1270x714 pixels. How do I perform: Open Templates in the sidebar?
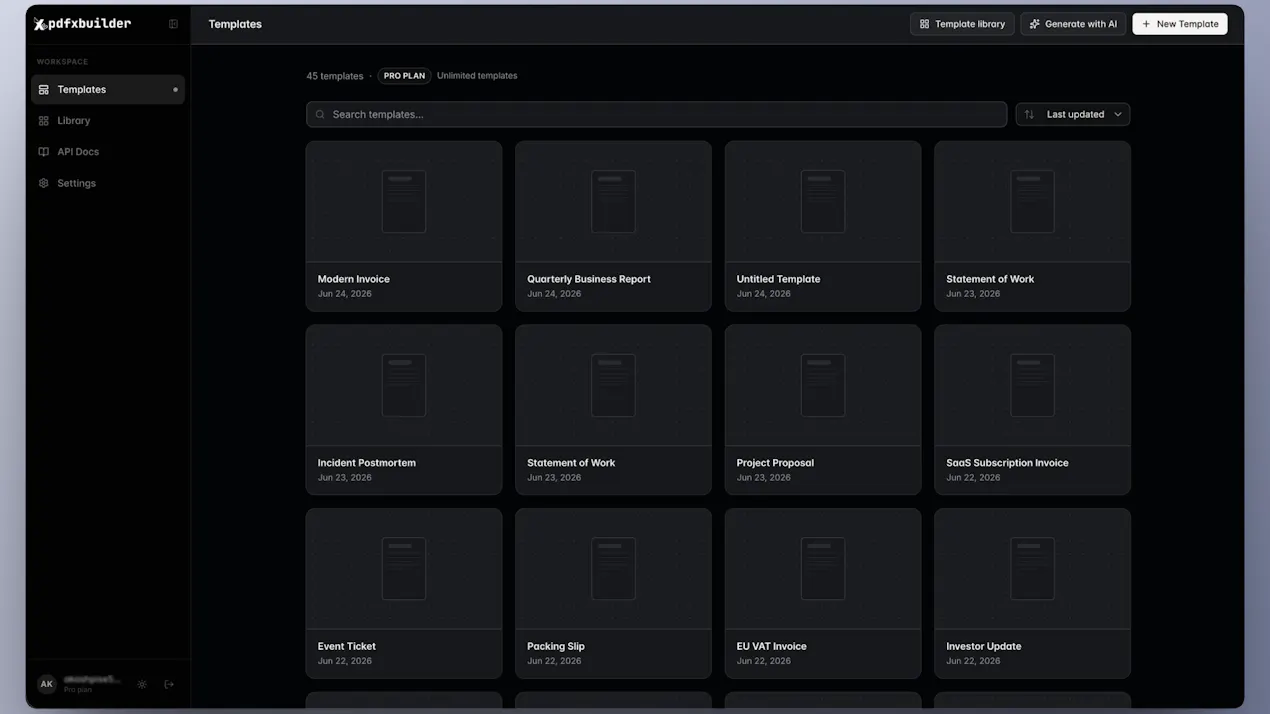[x=108, y=89]
